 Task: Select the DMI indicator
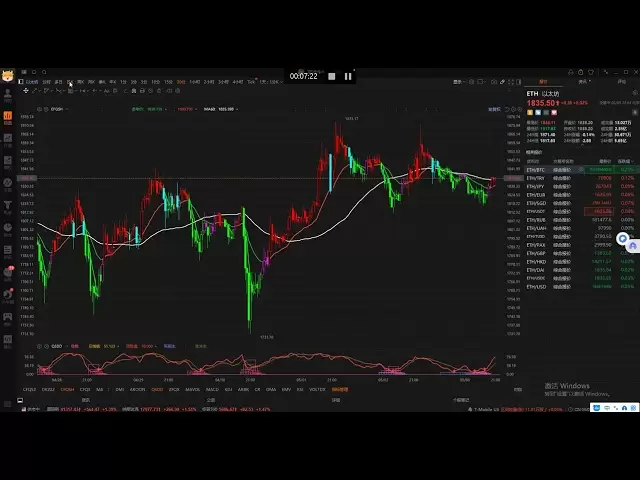coord(120,389)
